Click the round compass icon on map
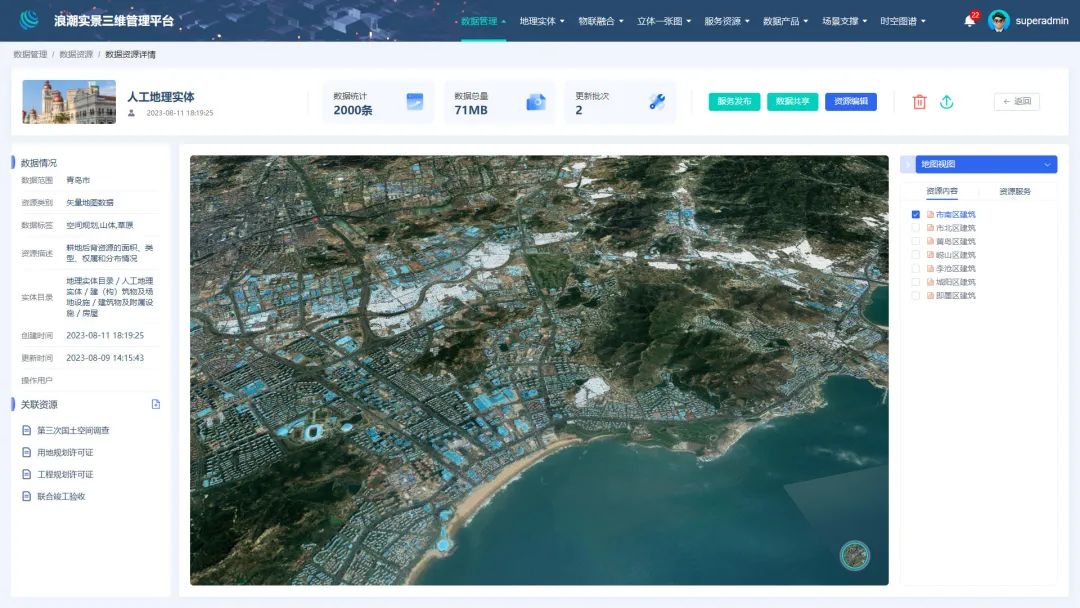The image size is (1080, 608). (855, 555)
